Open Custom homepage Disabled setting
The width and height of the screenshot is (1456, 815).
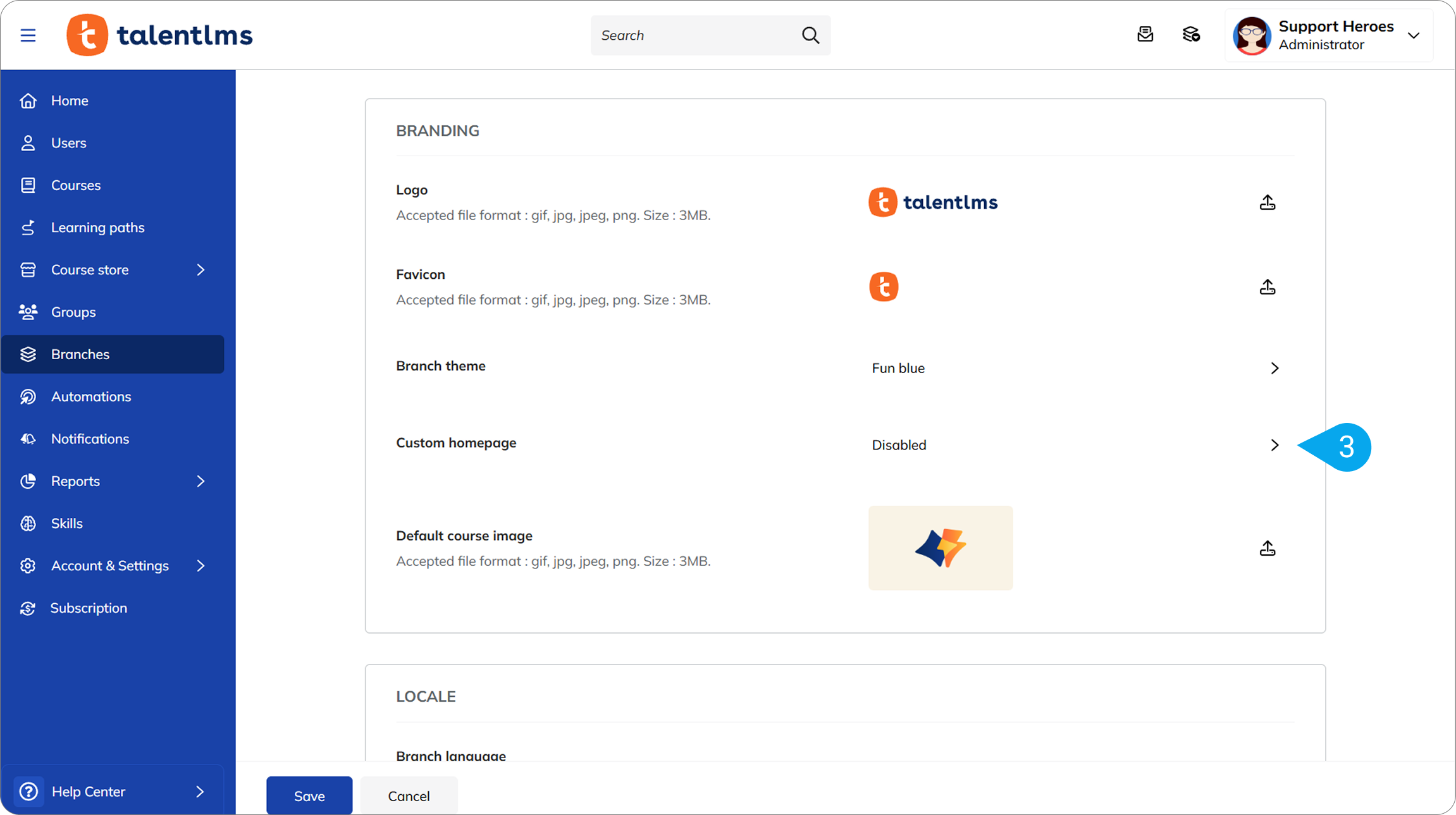[1274, 445]
